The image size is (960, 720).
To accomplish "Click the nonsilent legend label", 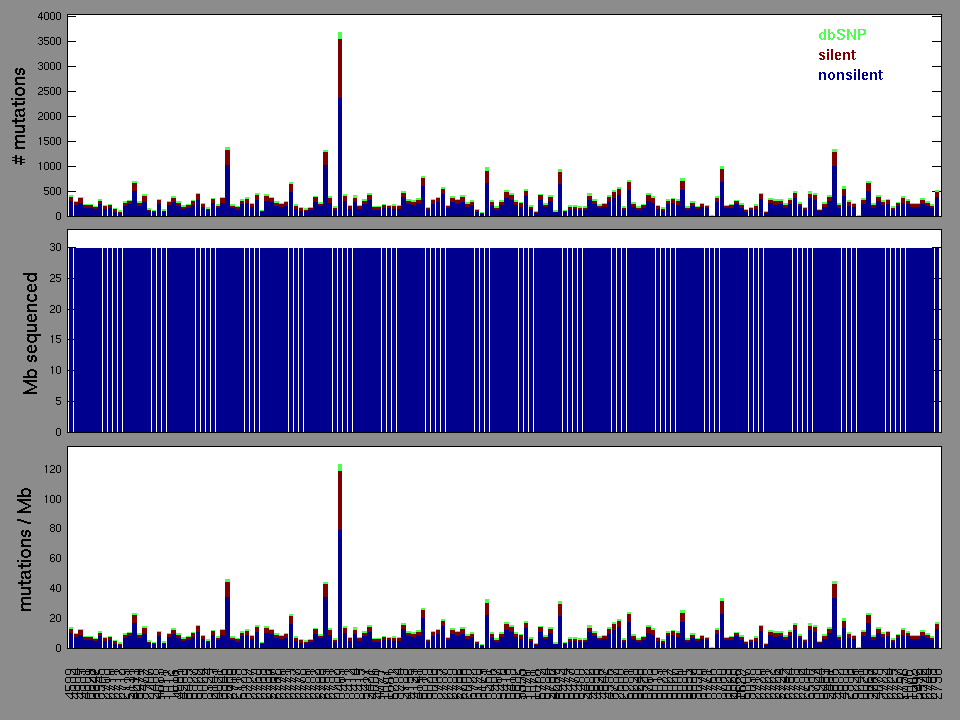I will (850, 75).
